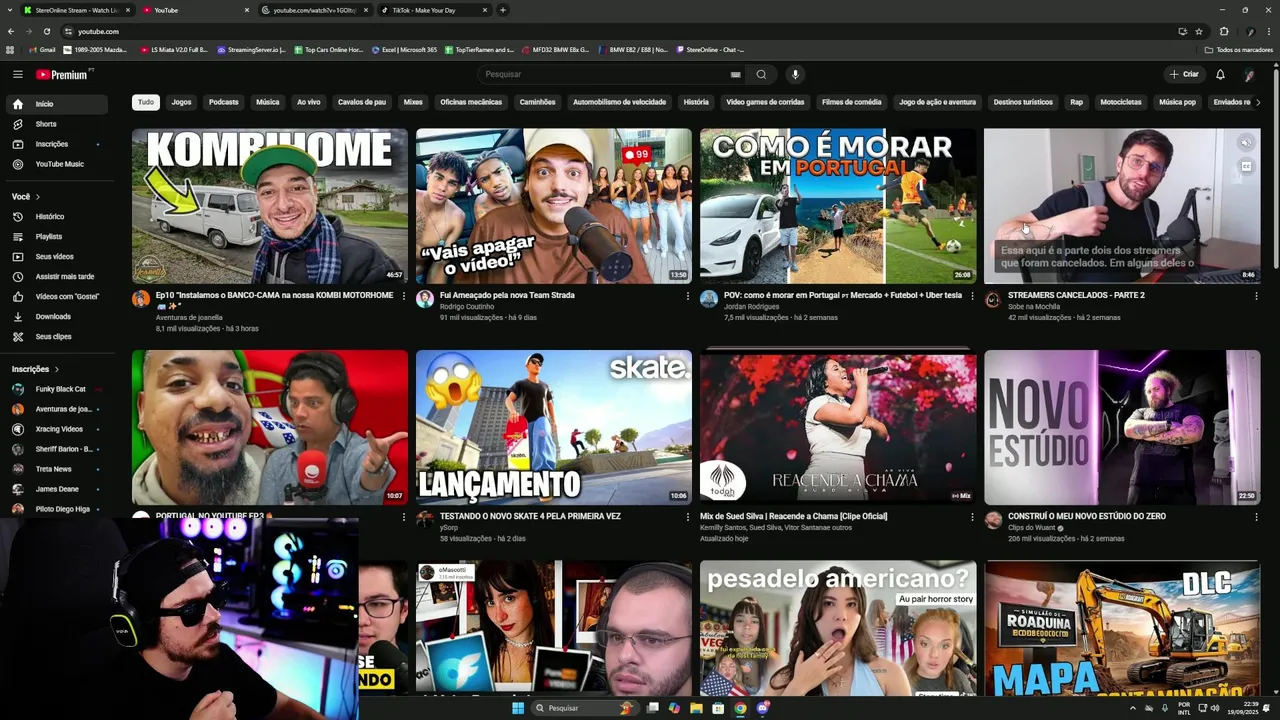Open options menu for morar em Portugal video
The height and width of the screenshot is (720, 1280).
pyautogui.click(x=971, y=296)
